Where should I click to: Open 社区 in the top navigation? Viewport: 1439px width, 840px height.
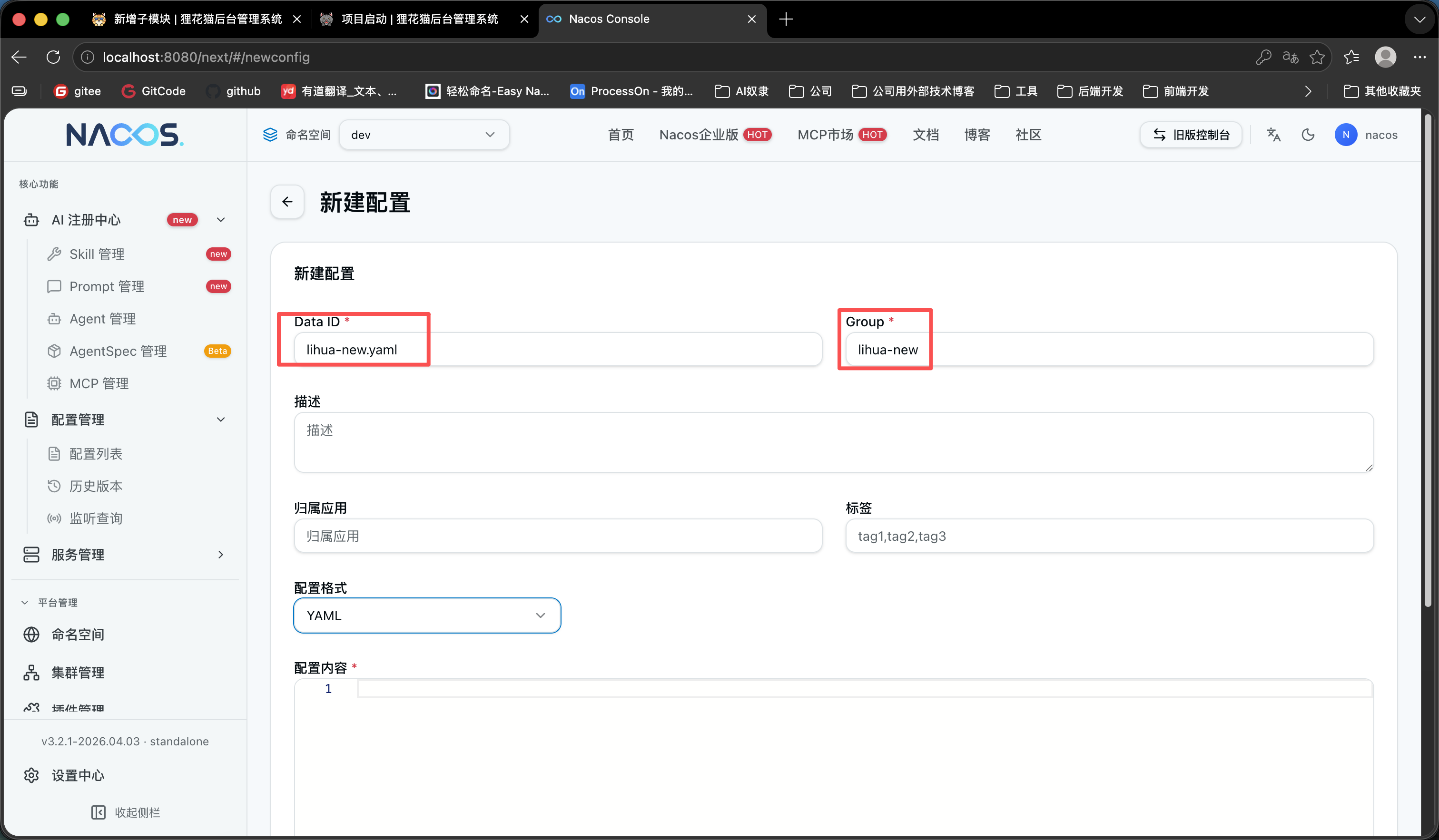click(x=1028, y=135)
